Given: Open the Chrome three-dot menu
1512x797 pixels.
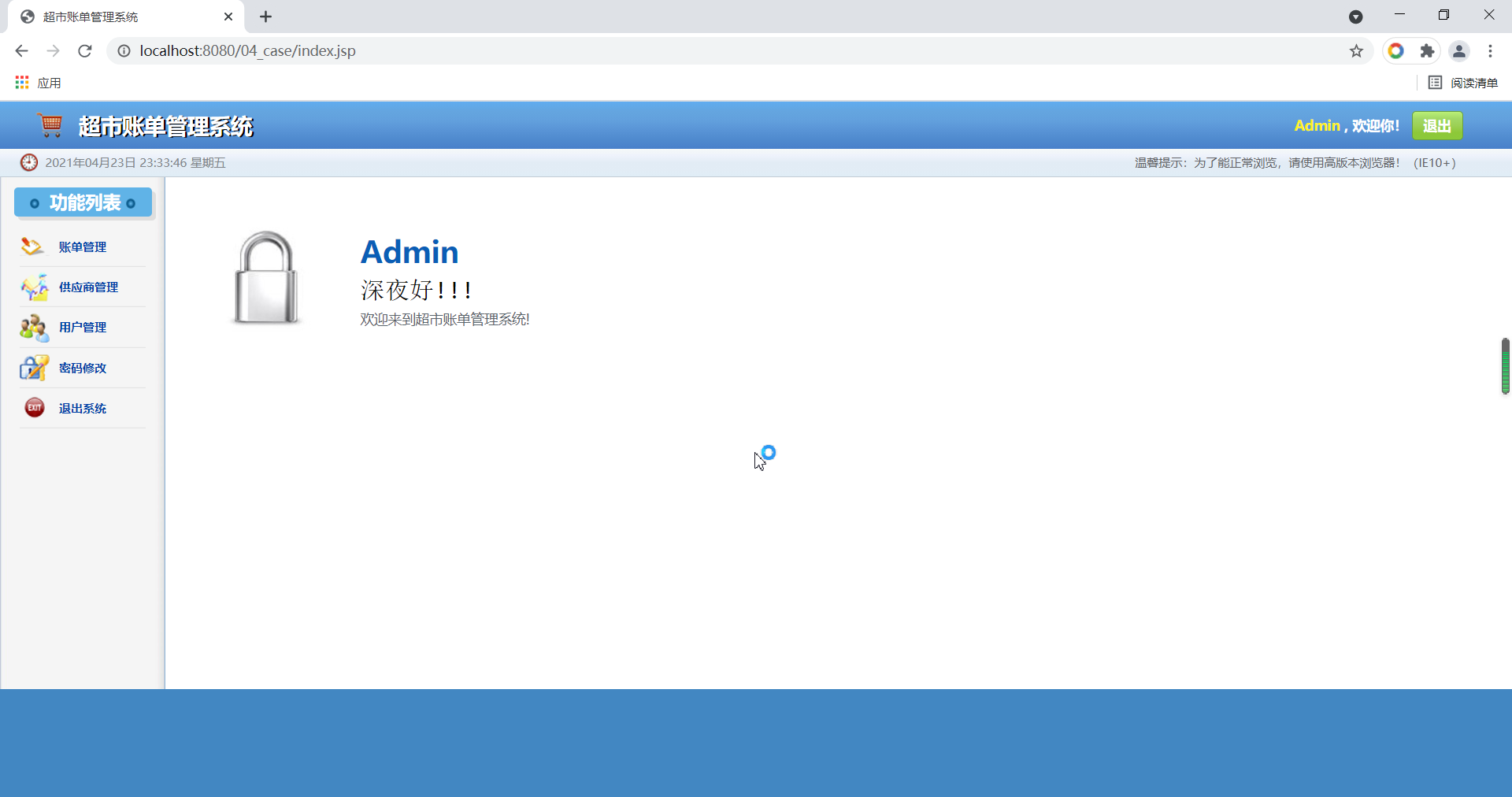Looking at the screenshot, I should [1490, 51].
